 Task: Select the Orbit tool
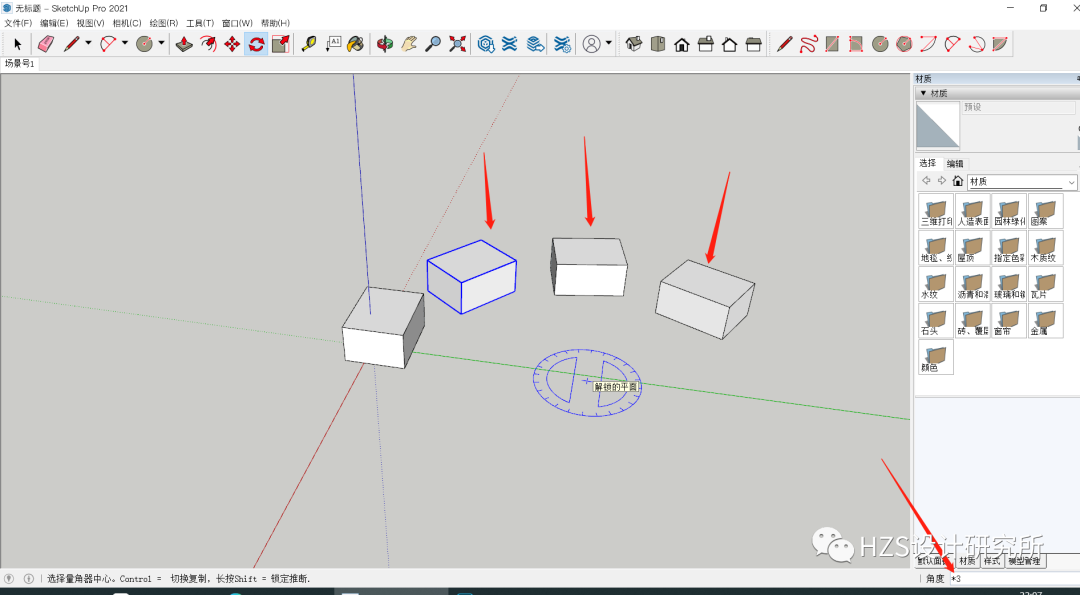385,44
